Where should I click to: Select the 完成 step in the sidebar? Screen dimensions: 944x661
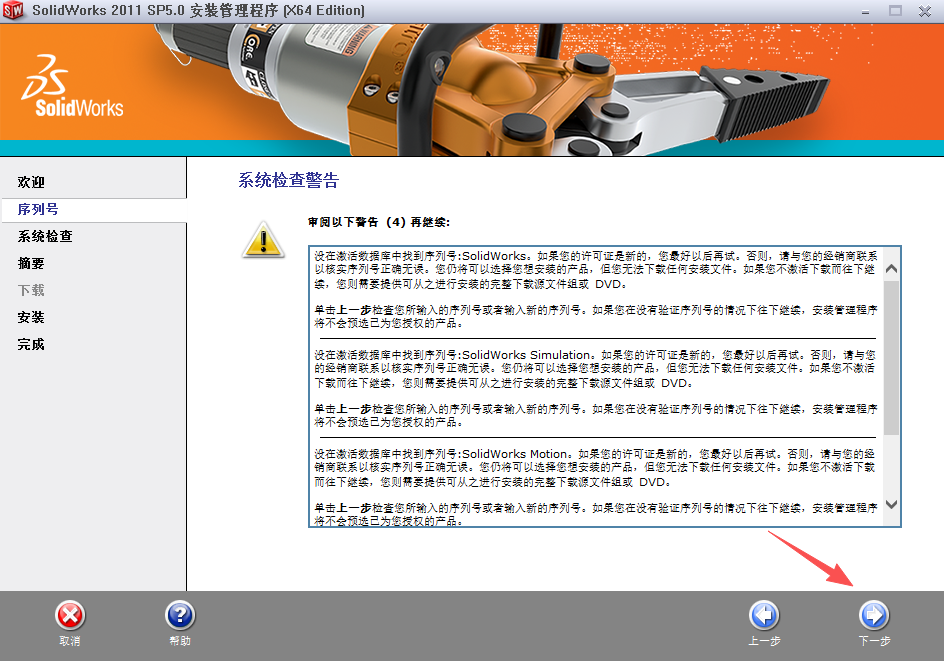pos(31,345)
